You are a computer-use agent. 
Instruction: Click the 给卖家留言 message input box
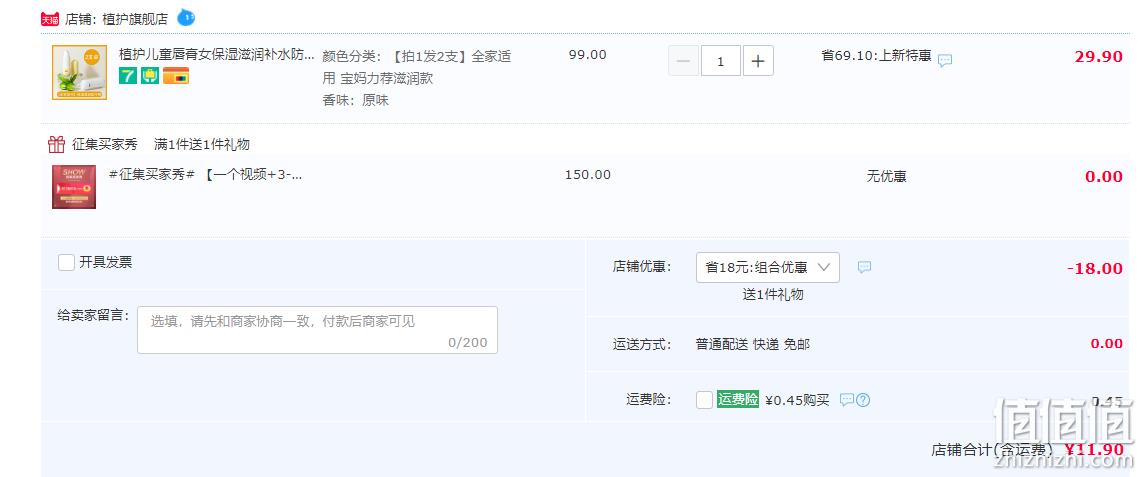coord(317,330)
